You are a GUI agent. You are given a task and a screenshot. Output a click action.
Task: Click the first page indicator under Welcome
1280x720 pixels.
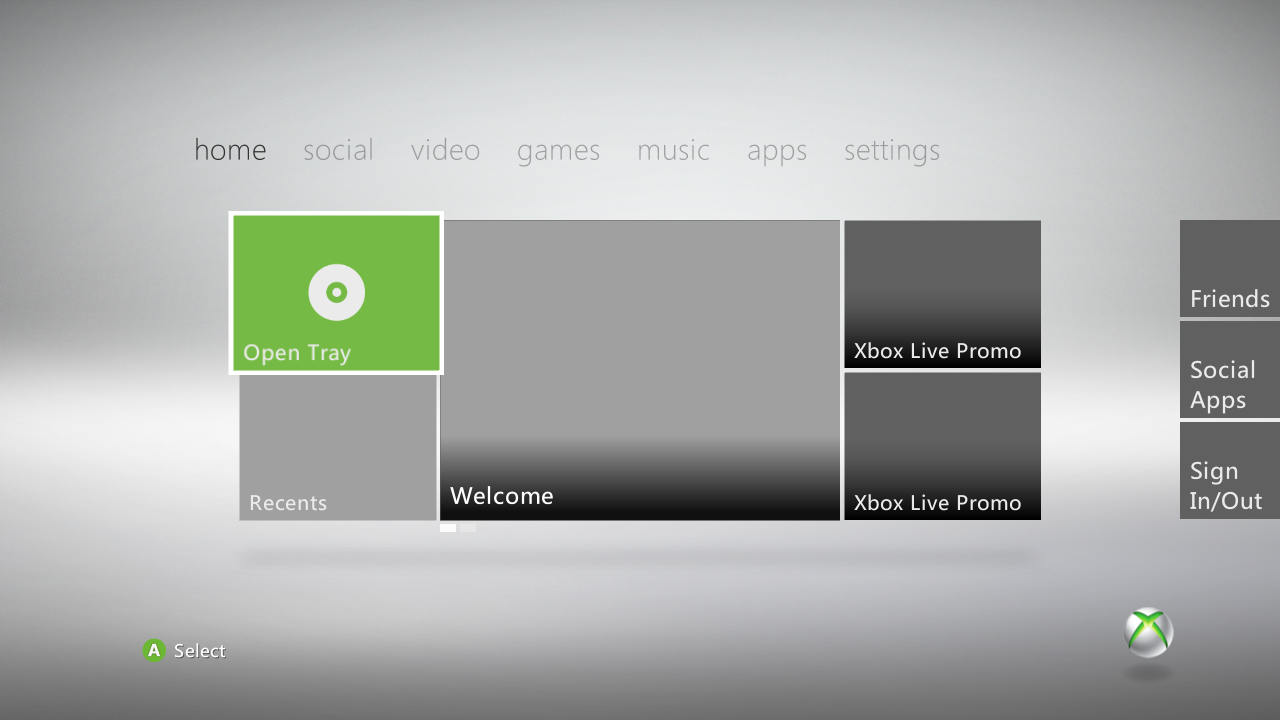(x=448, y=528)
